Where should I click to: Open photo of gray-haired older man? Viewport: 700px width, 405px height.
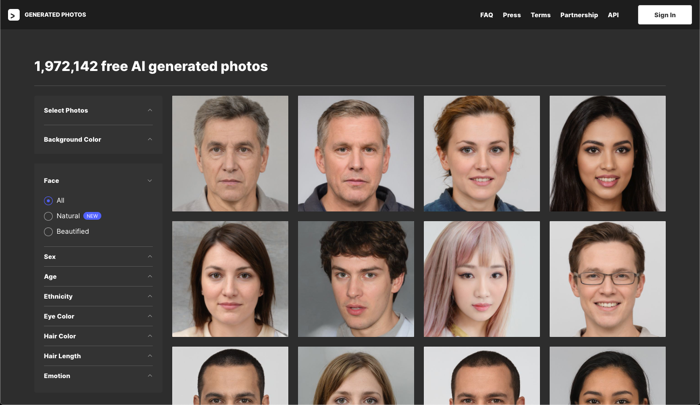click(x=230, y=153)
